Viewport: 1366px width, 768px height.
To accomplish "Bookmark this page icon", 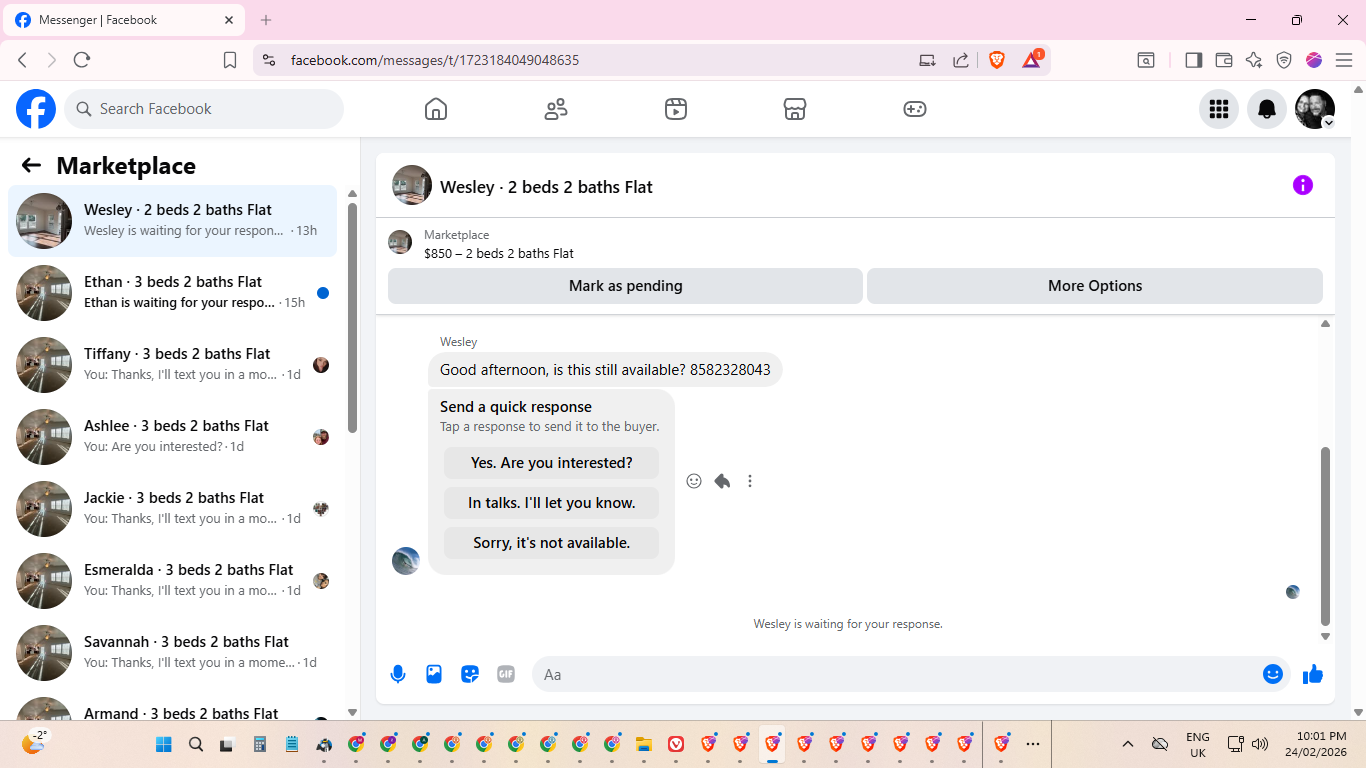I will pos(230,60).
